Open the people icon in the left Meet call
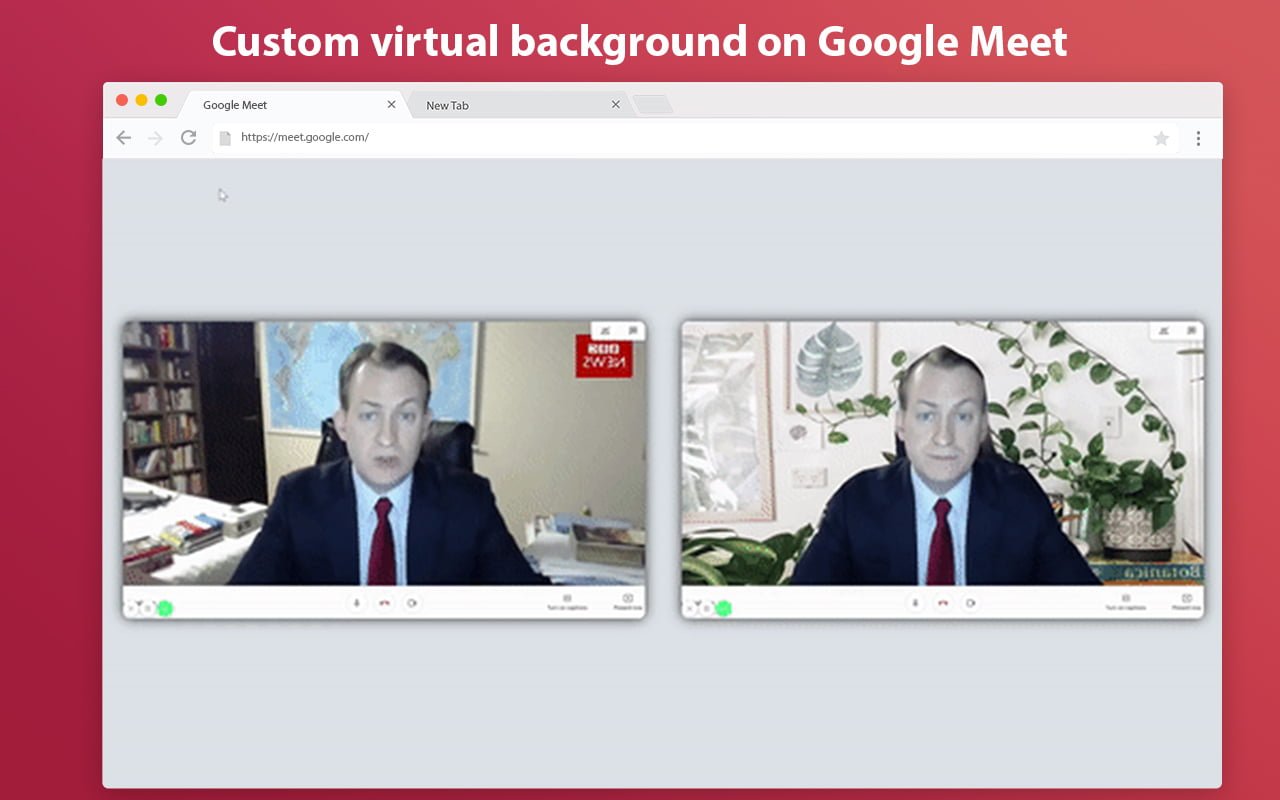This screenshot has height=800, width=1280. coord(604,330)
